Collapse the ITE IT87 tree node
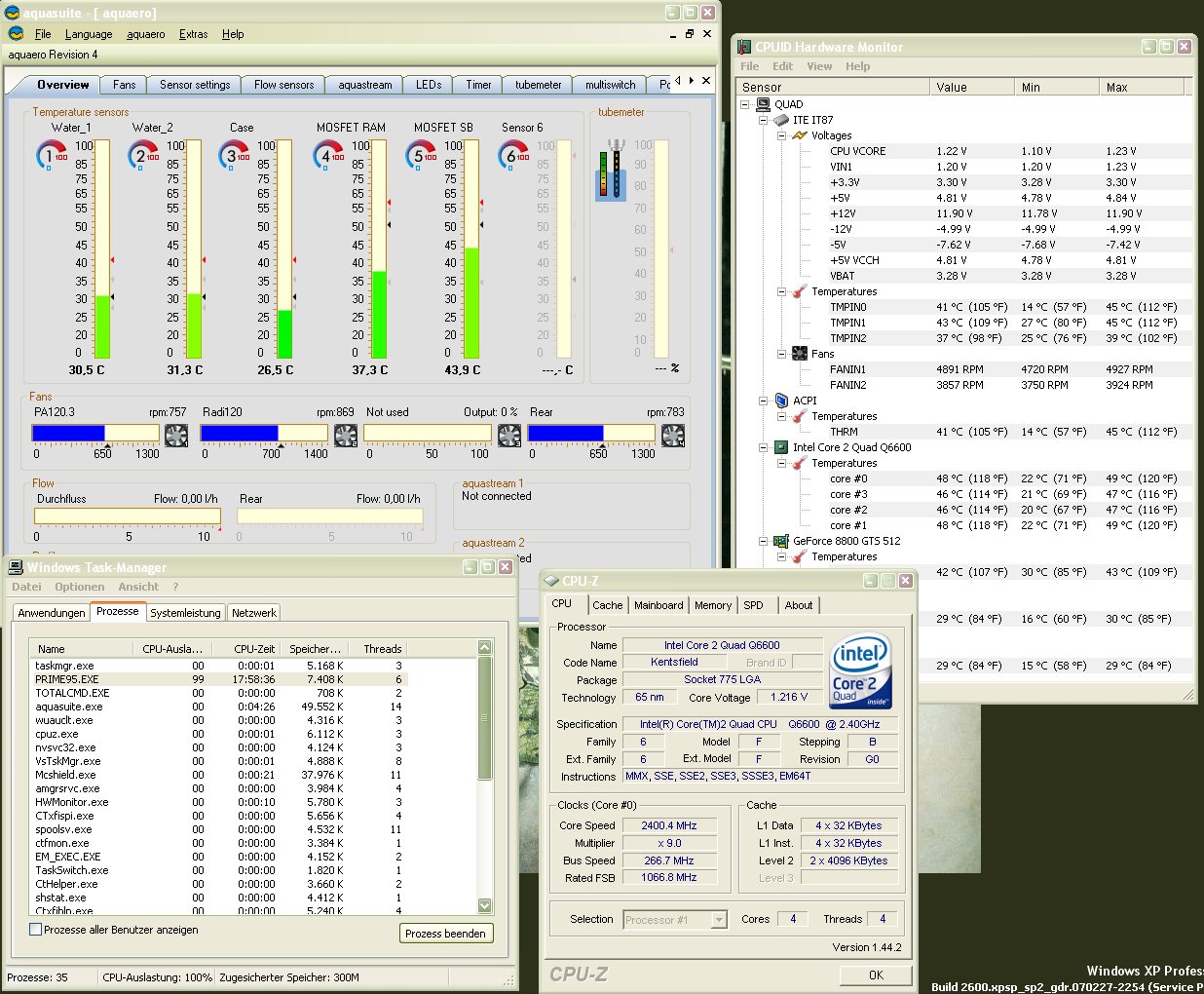 point(764,120)
